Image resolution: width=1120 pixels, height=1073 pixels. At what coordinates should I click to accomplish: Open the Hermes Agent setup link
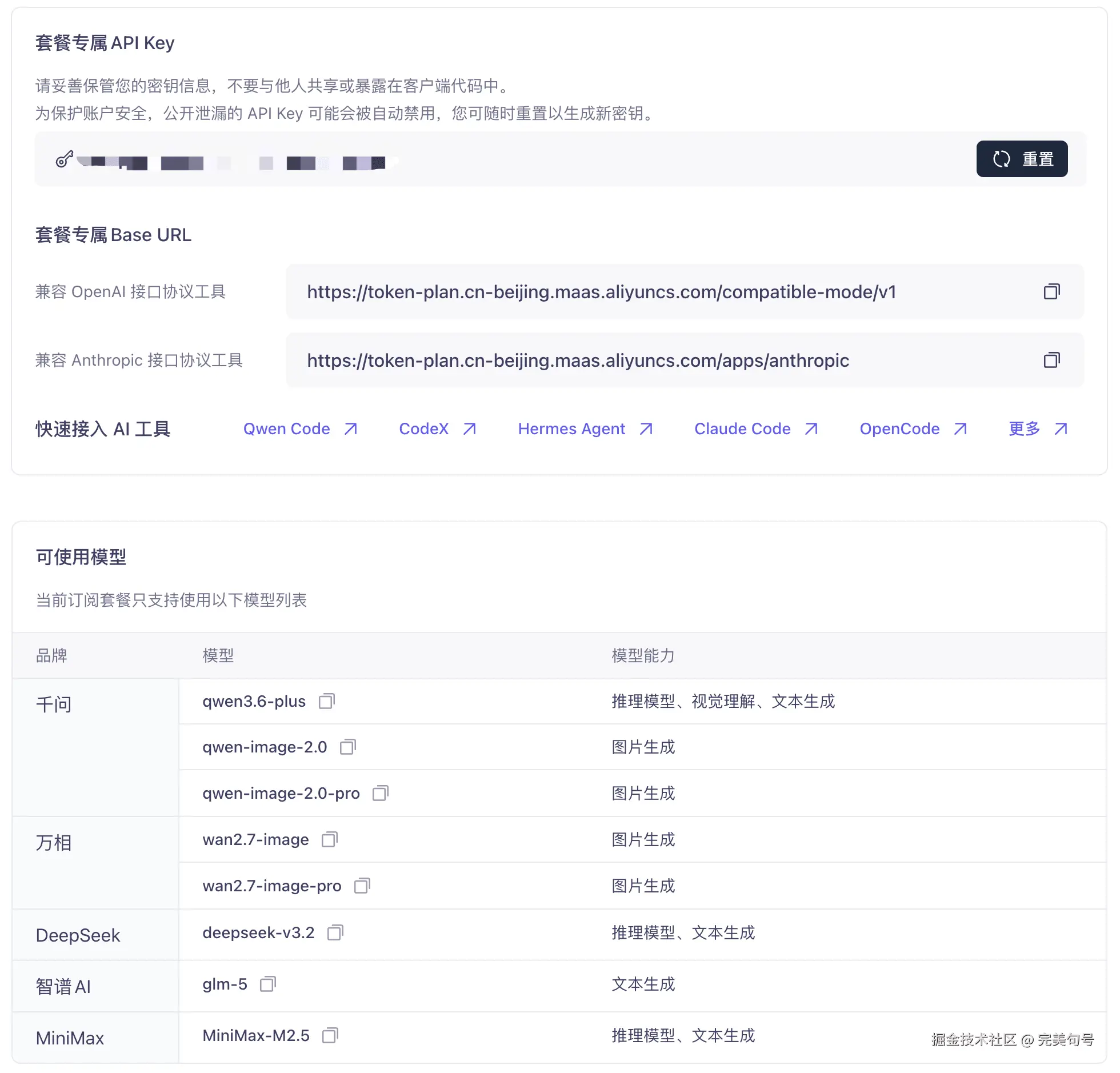pyautogui.click(x=586, y=429)
